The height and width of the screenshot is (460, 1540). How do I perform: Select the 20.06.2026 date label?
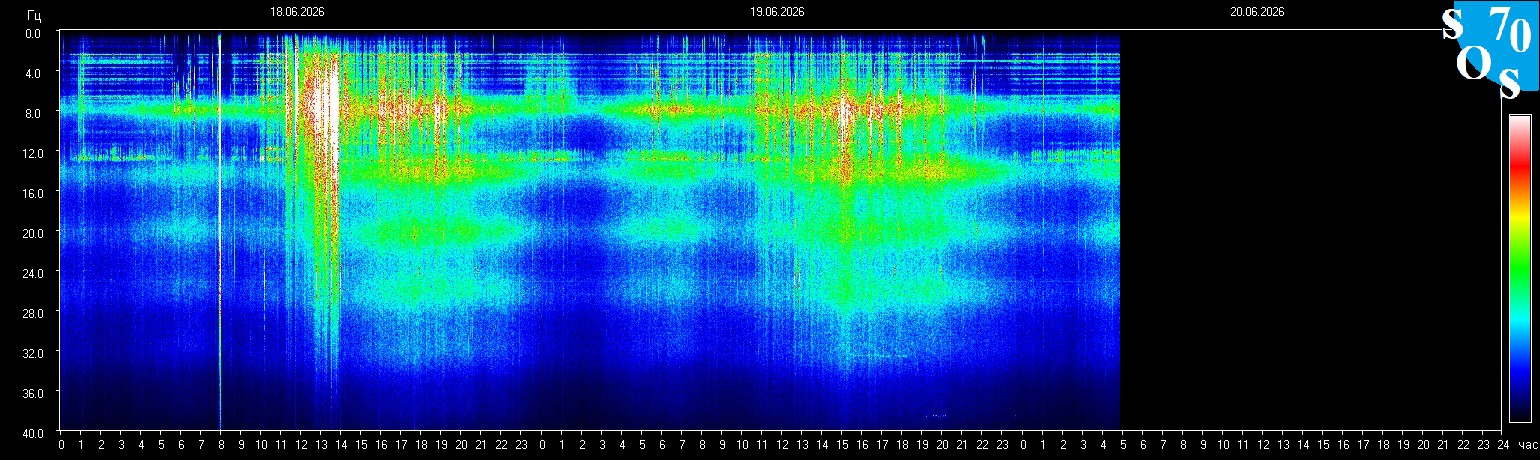point(1257,12)
